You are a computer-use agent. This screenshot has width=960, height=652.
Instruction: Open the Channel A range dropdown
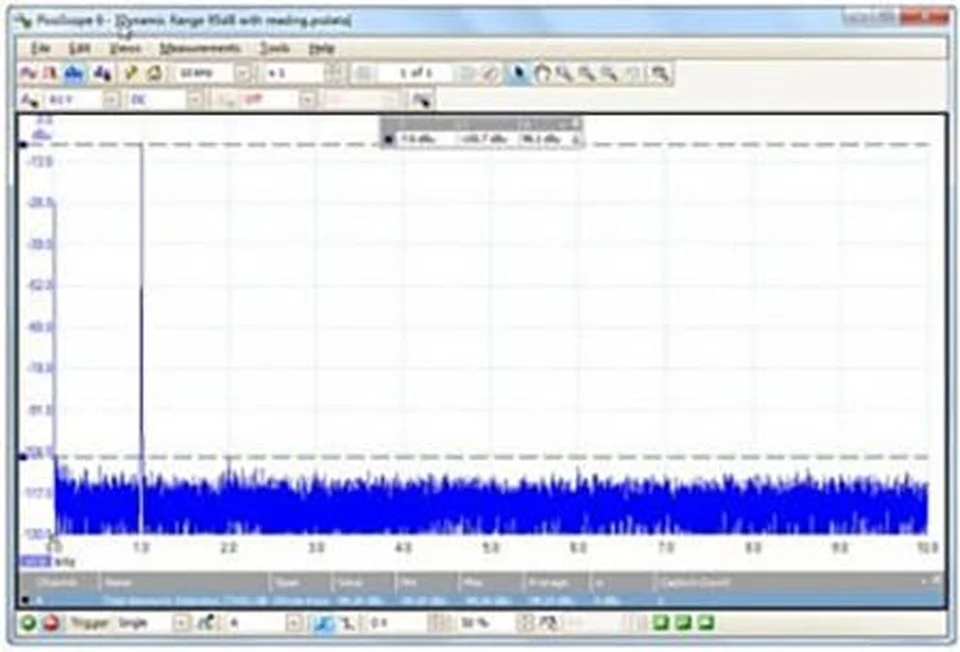[x=110, y=98]
